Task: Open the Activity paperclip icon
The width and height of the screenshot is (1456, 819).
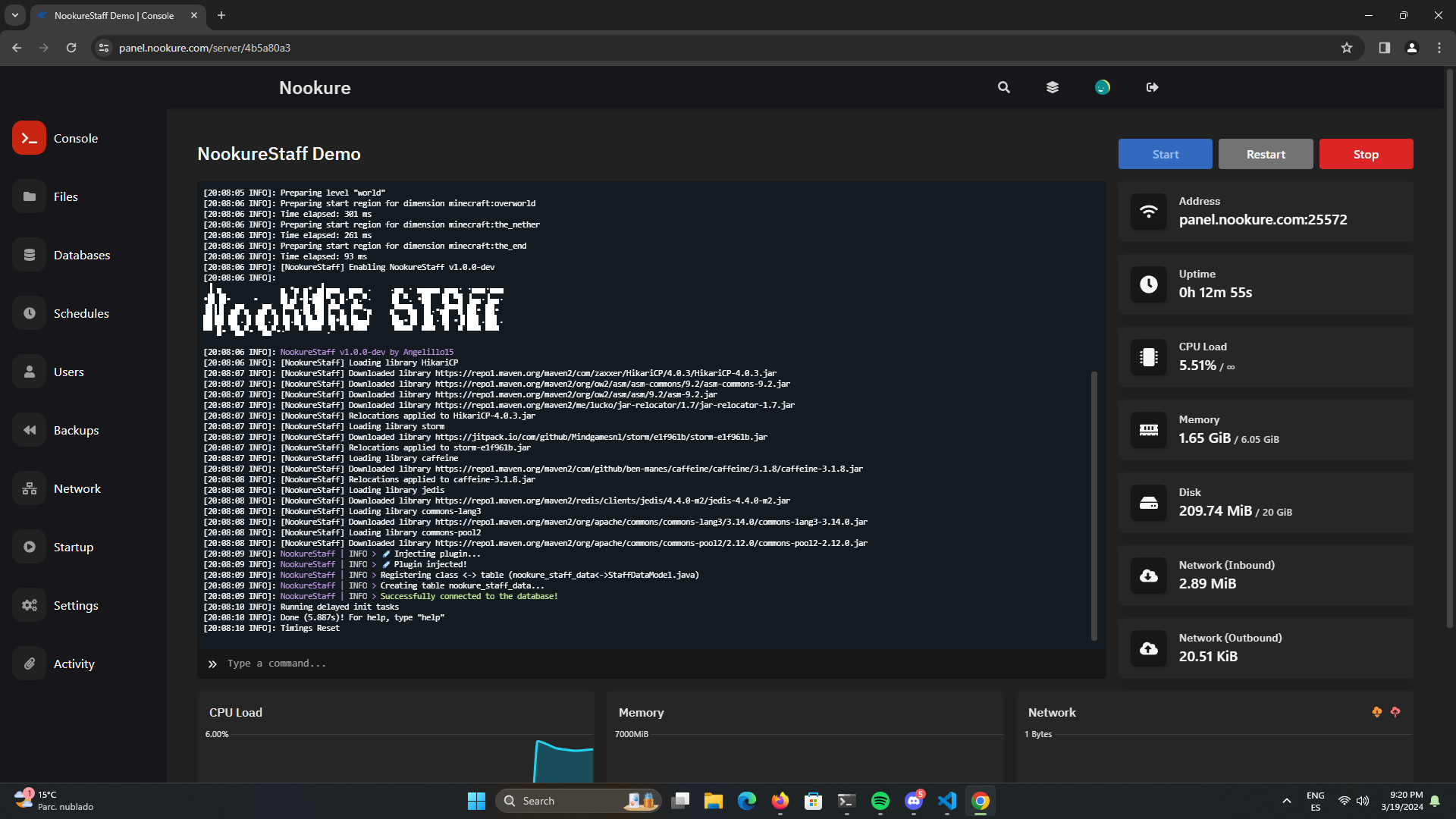Action: click(29, 664)
